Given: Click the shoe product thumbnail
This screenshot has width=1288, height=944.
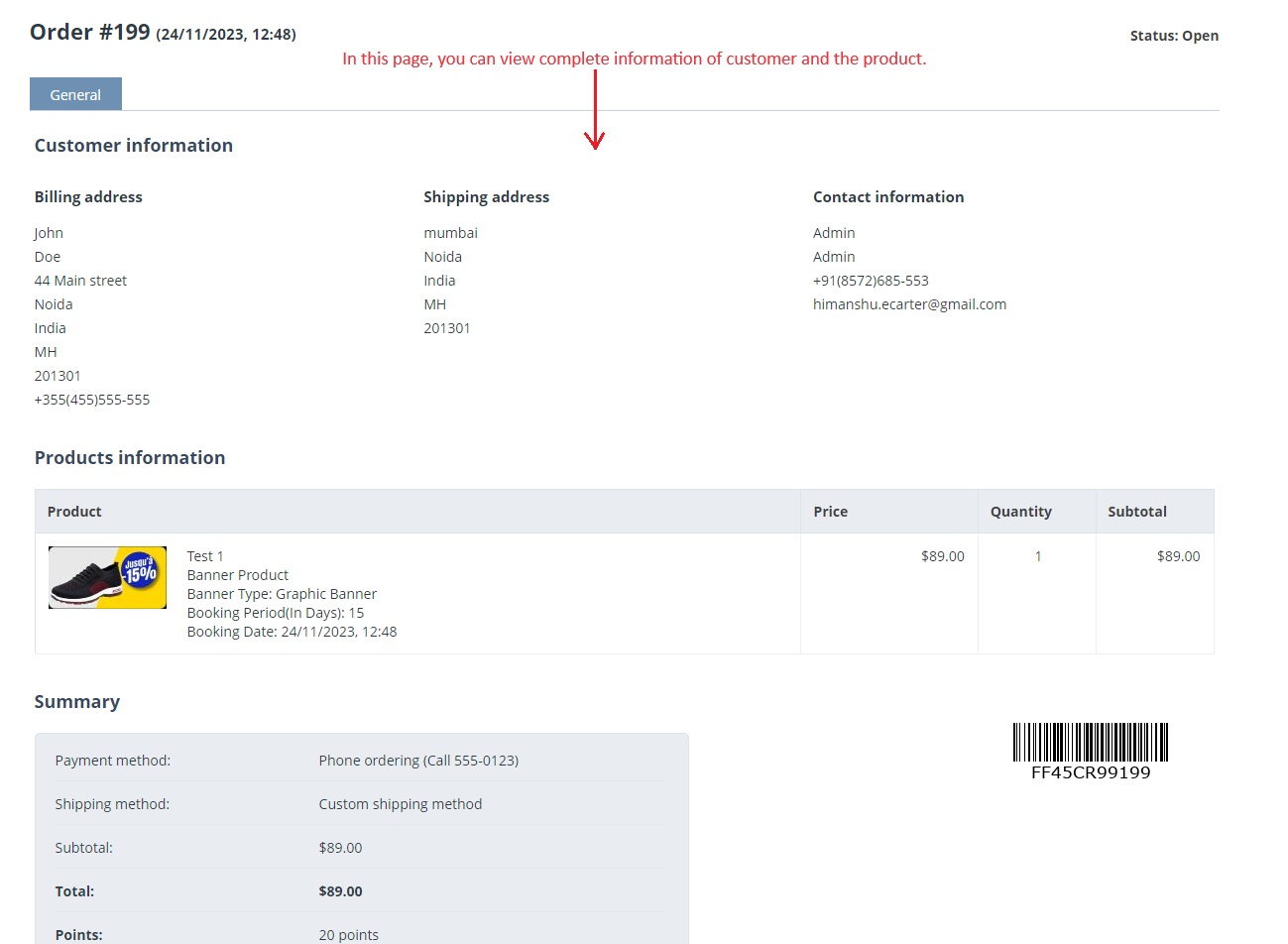Looking at the screenshot, I should pyautogui.click(x=107, y=577).
